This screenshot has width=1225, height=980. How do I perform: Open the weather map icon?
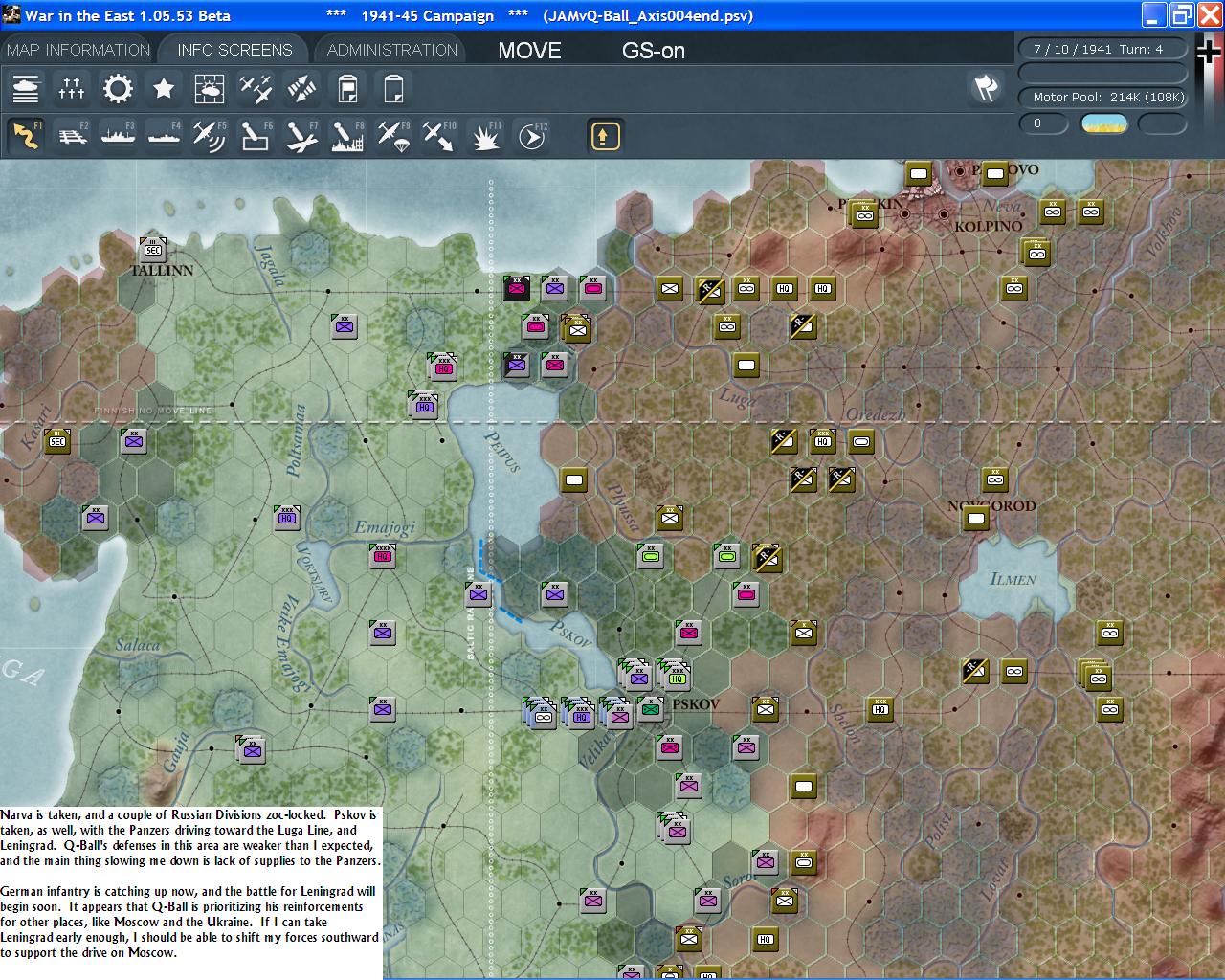210,89
